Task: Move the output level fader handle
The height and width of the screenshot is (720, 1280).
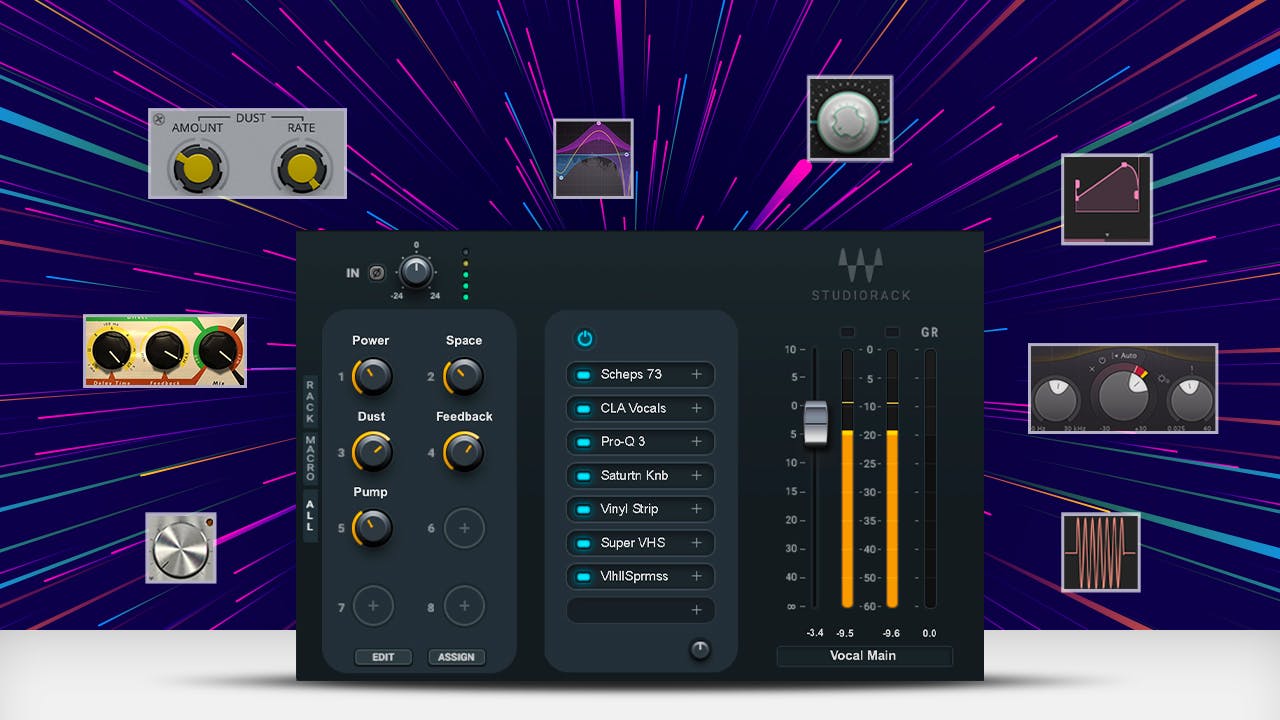Action: pyautogui.click(x=816, y=424)
